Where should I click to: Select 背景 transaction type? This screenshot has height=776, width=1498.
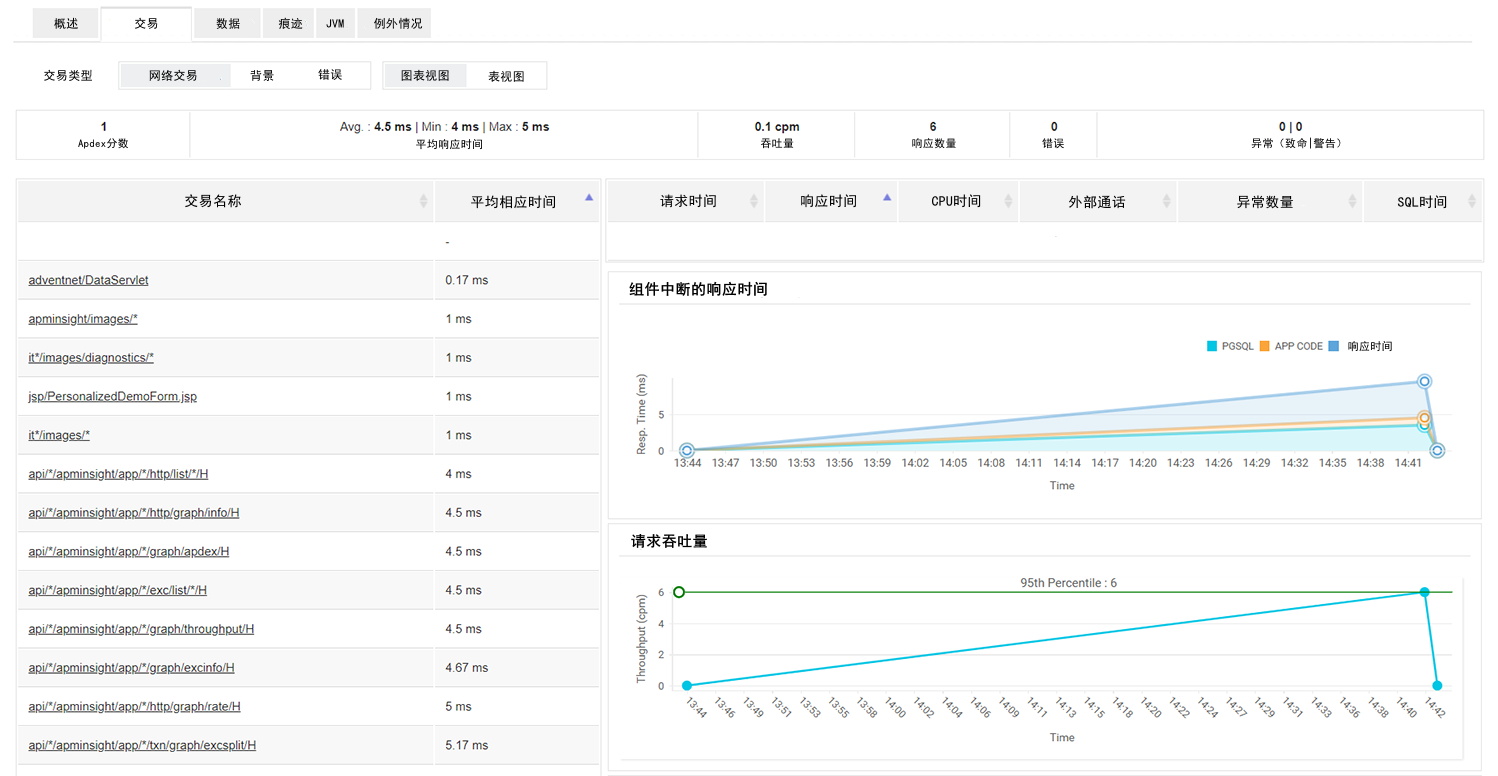pyautogui.click(x=262, y=75)
